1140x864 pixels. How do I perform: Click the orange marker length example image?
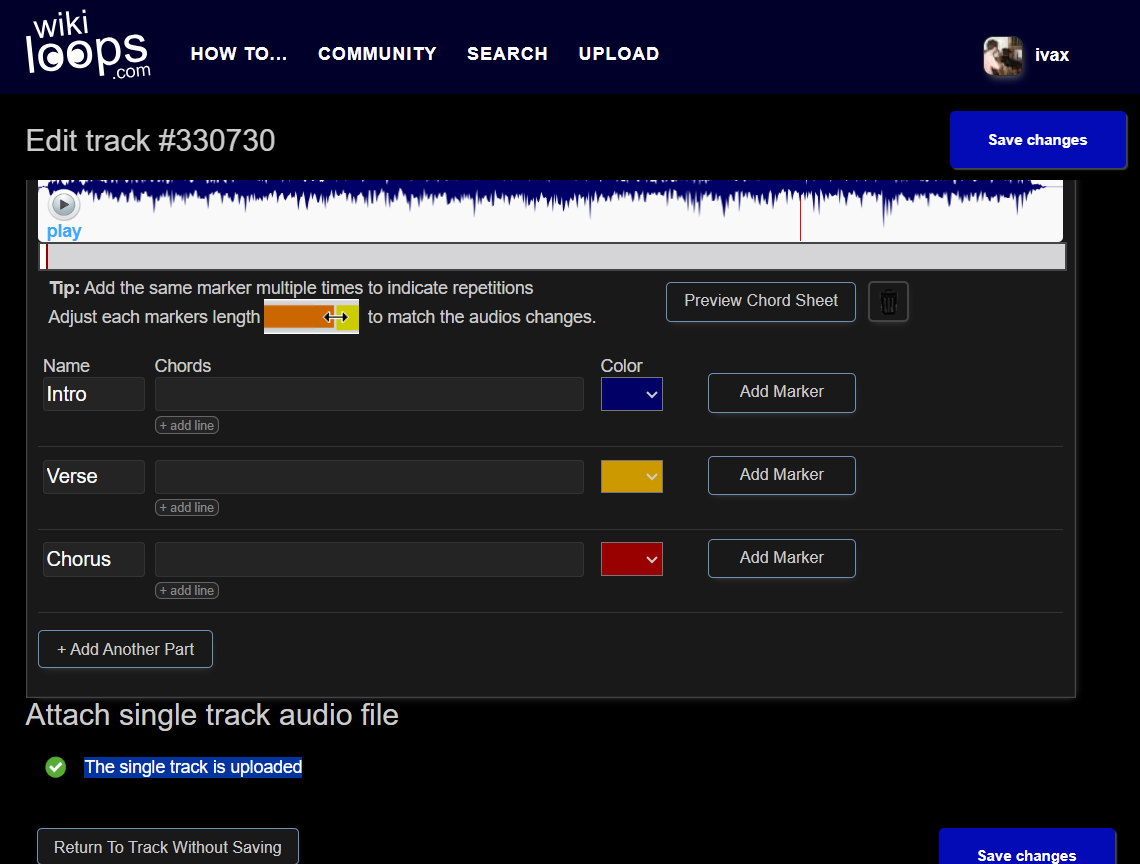click(311, 317)
